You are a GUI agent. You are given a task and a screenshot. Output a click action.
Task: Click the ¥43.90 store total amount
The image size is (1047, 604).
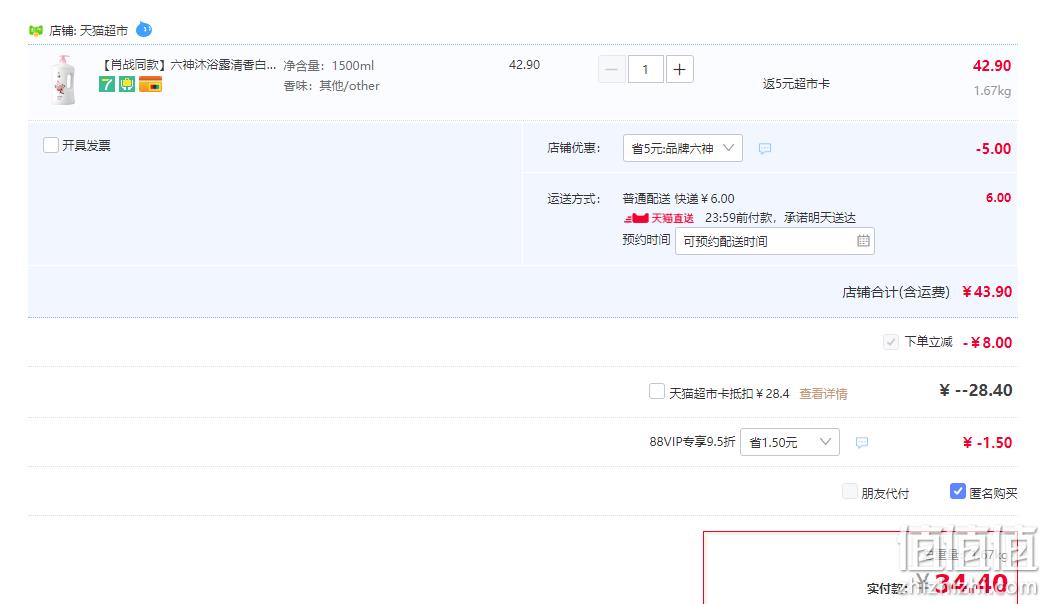coord(987,292)
